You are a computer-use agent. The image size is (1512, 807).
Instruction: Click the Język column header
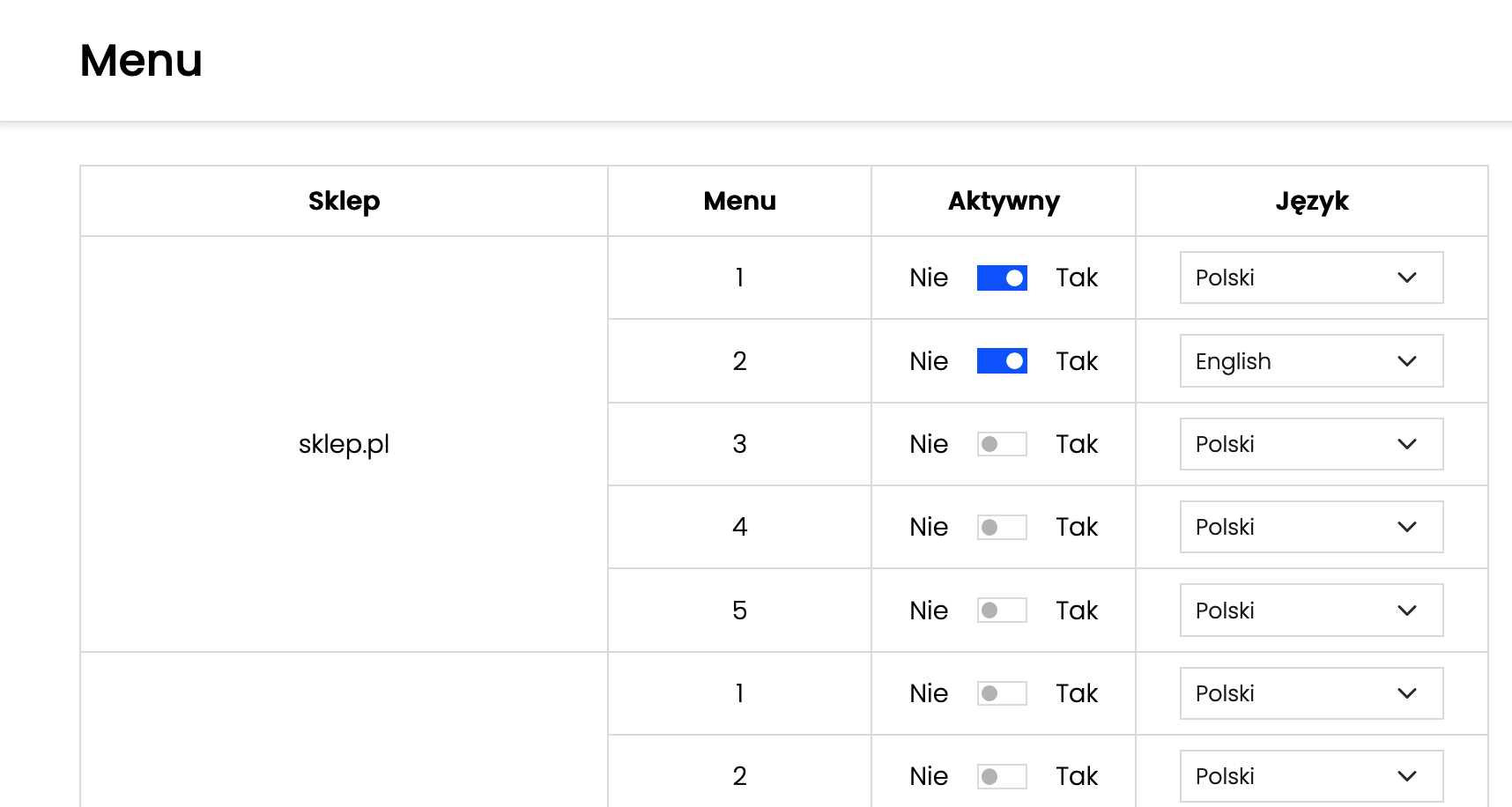click(x=1312, y=201)
